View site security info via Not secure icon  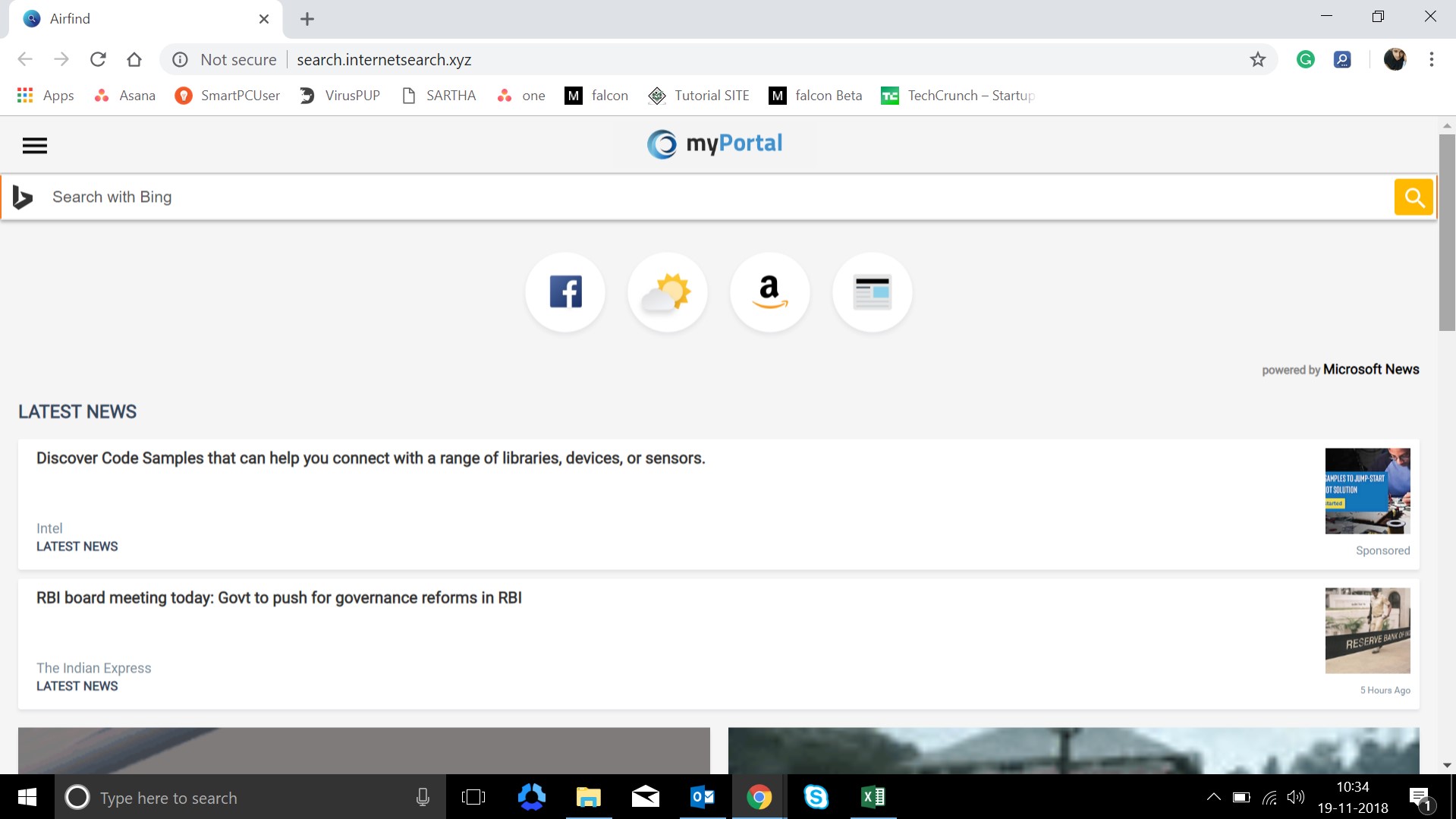coord(180,59)
